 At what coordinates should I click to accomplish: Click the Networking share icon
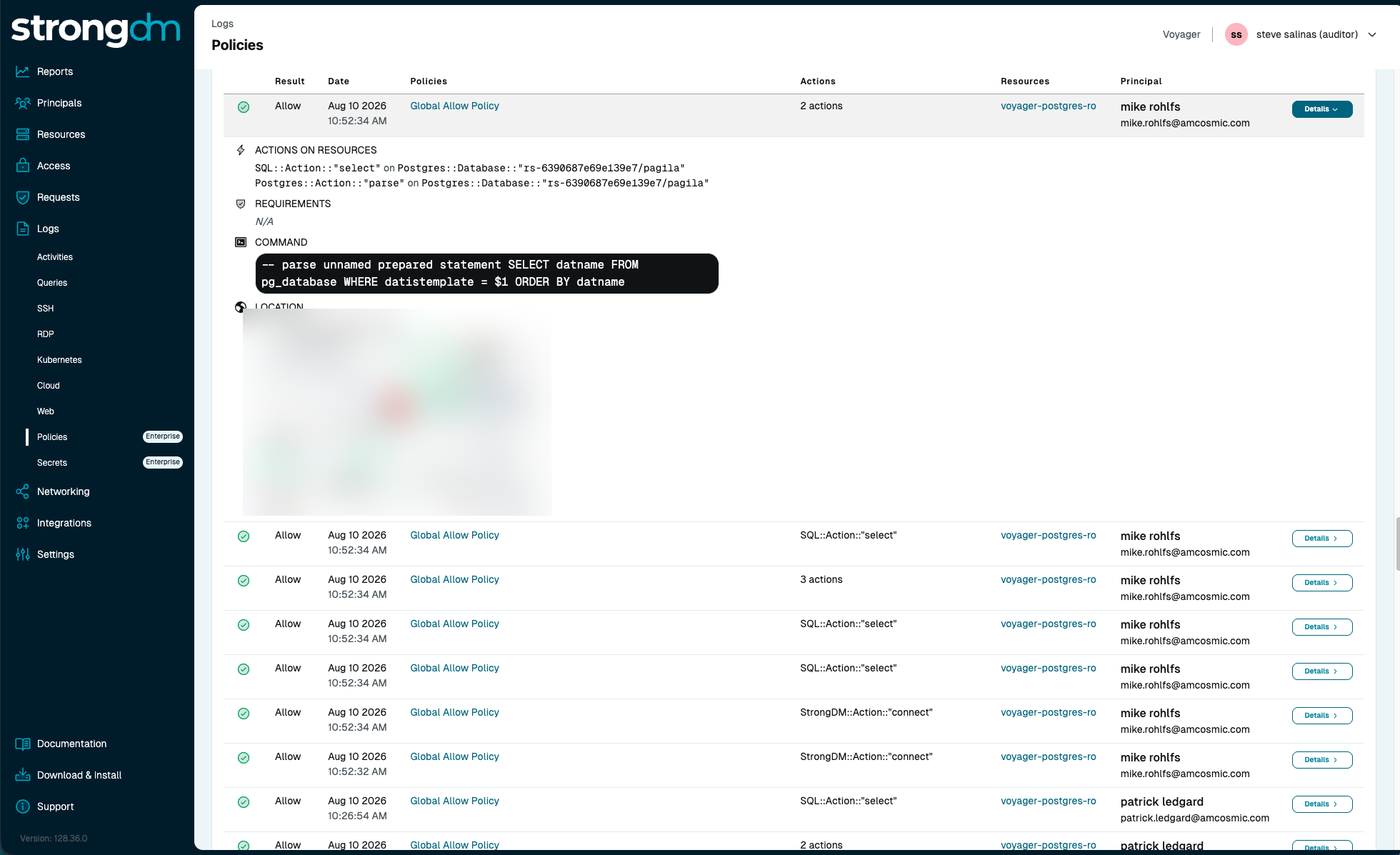coord(23,491)
